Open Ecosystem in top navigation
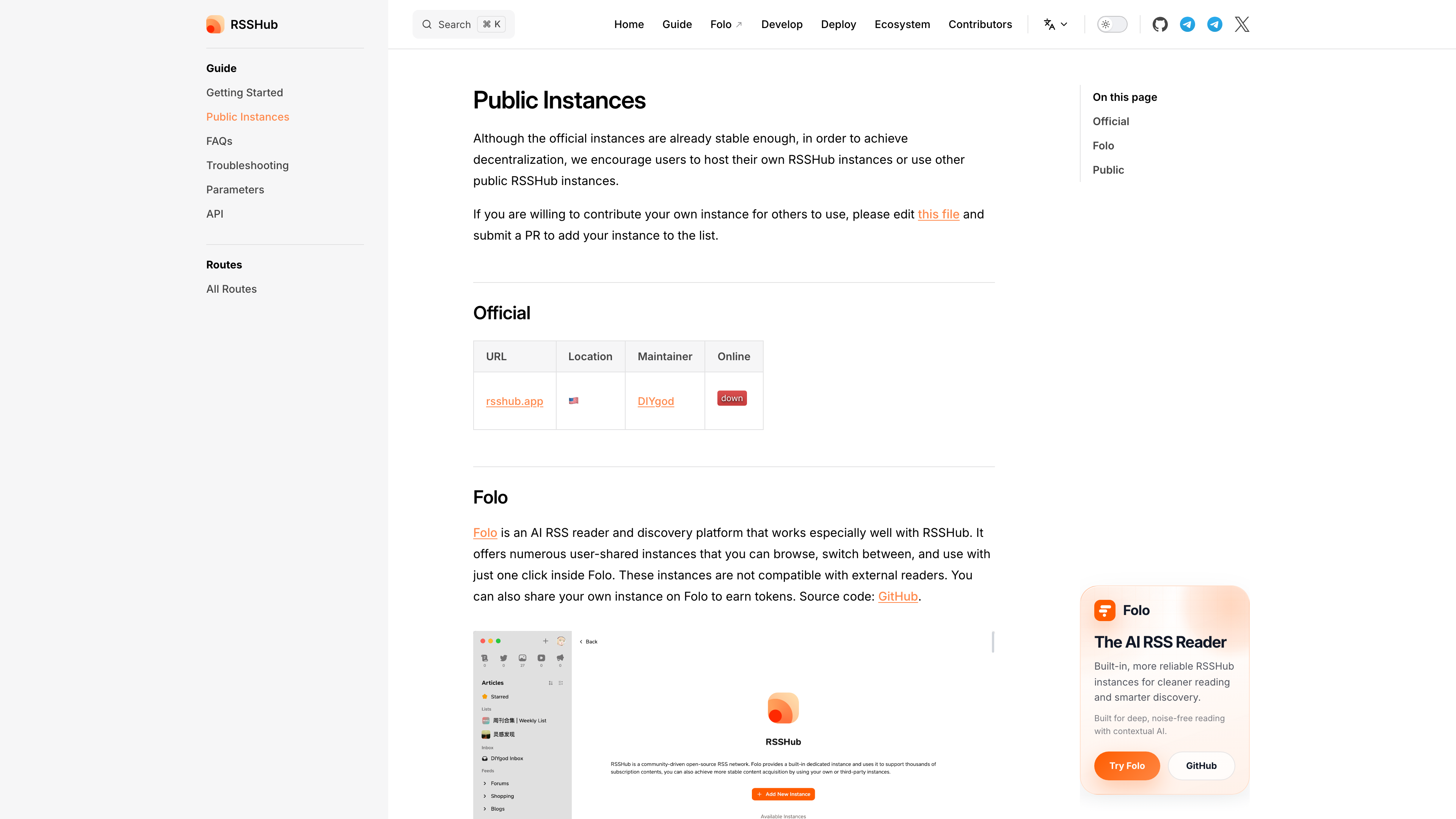1456x819 pixels. pyautogui.click(x=902, y=24)
